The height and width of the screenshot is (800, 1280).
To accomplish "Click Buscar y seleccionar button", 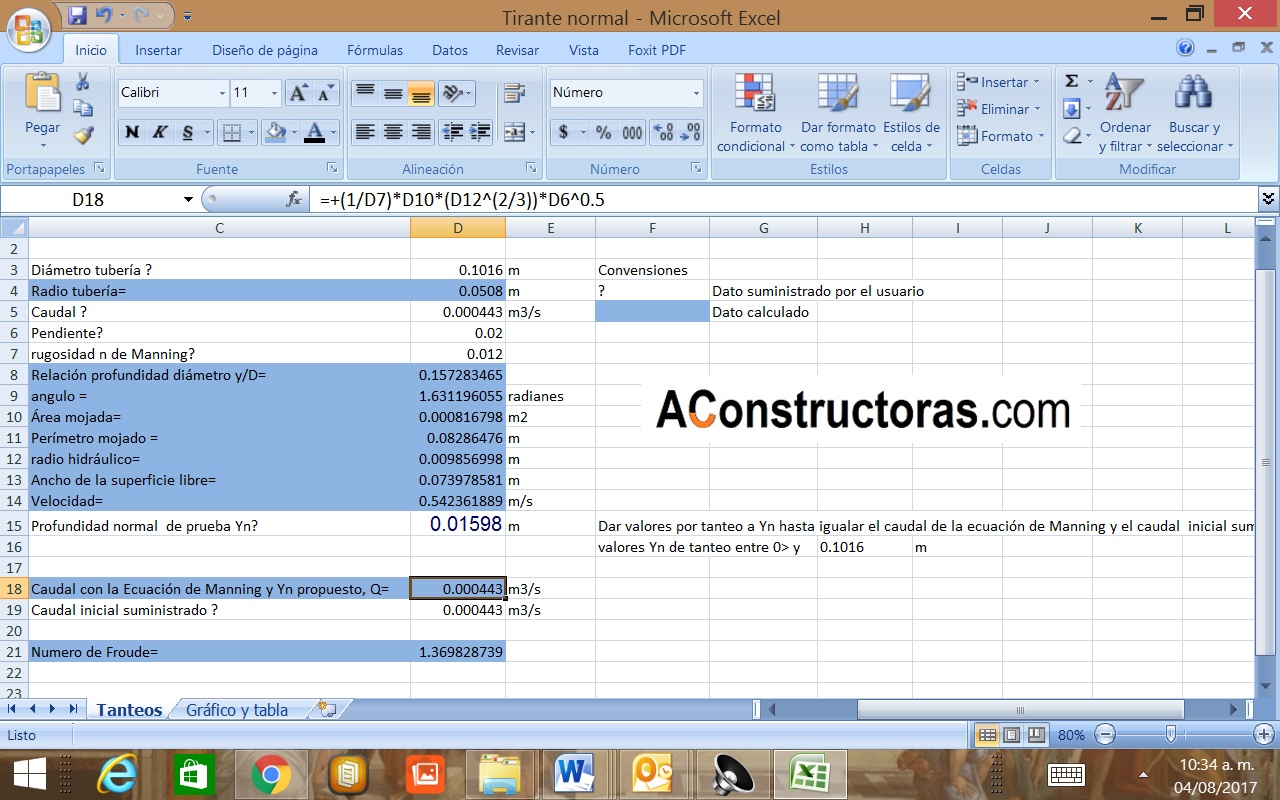I will coord(1195,113).
